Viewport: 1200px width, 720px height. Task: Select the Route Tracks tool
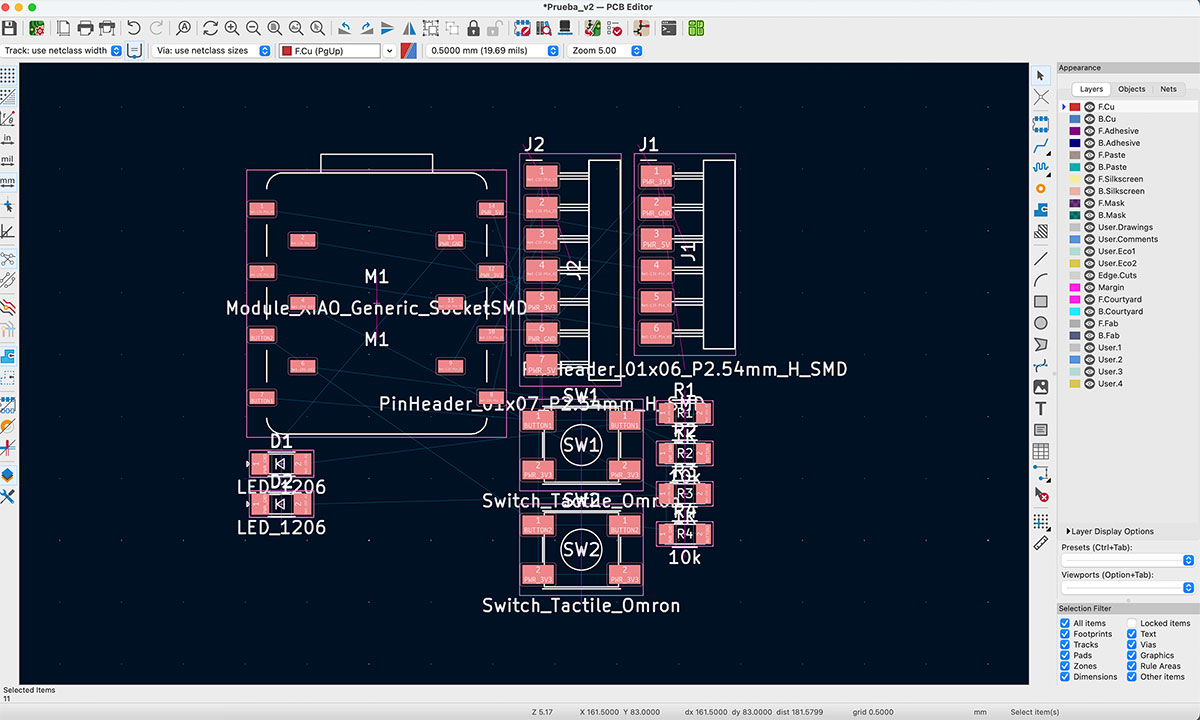click(x=1041, y=143)
